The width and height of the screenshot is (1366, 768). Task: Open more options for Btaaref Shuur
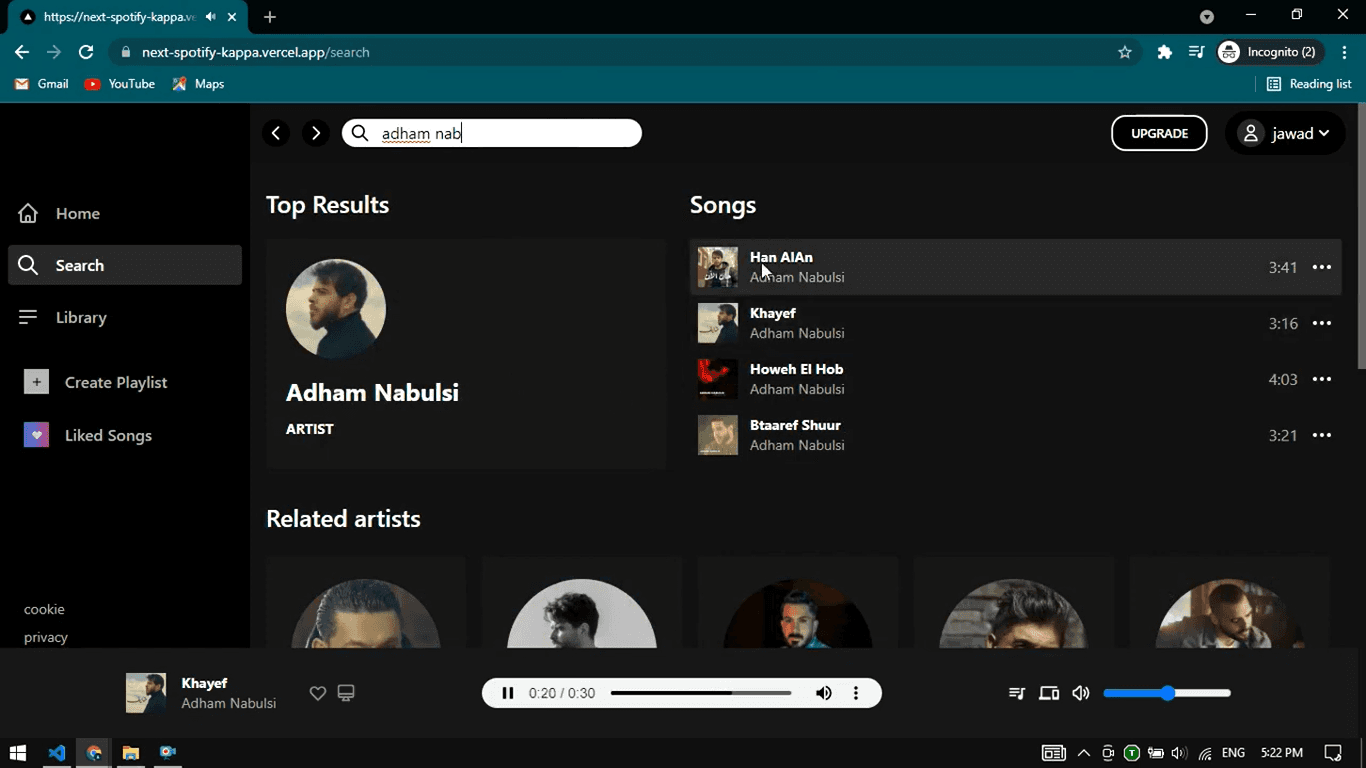pos(1322,435)
